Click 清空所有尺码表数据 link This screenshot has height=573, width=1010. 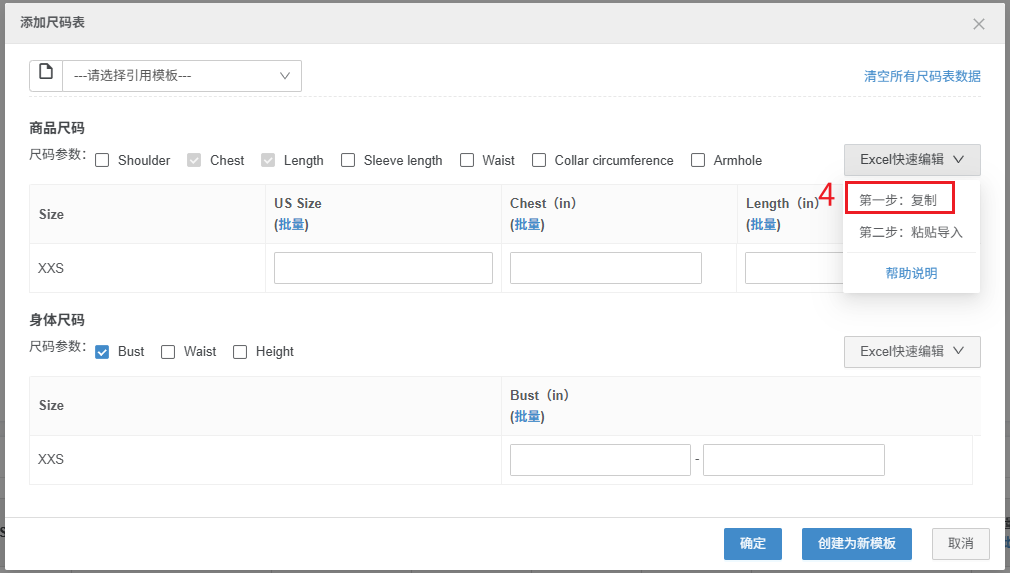tap(922, 76)
